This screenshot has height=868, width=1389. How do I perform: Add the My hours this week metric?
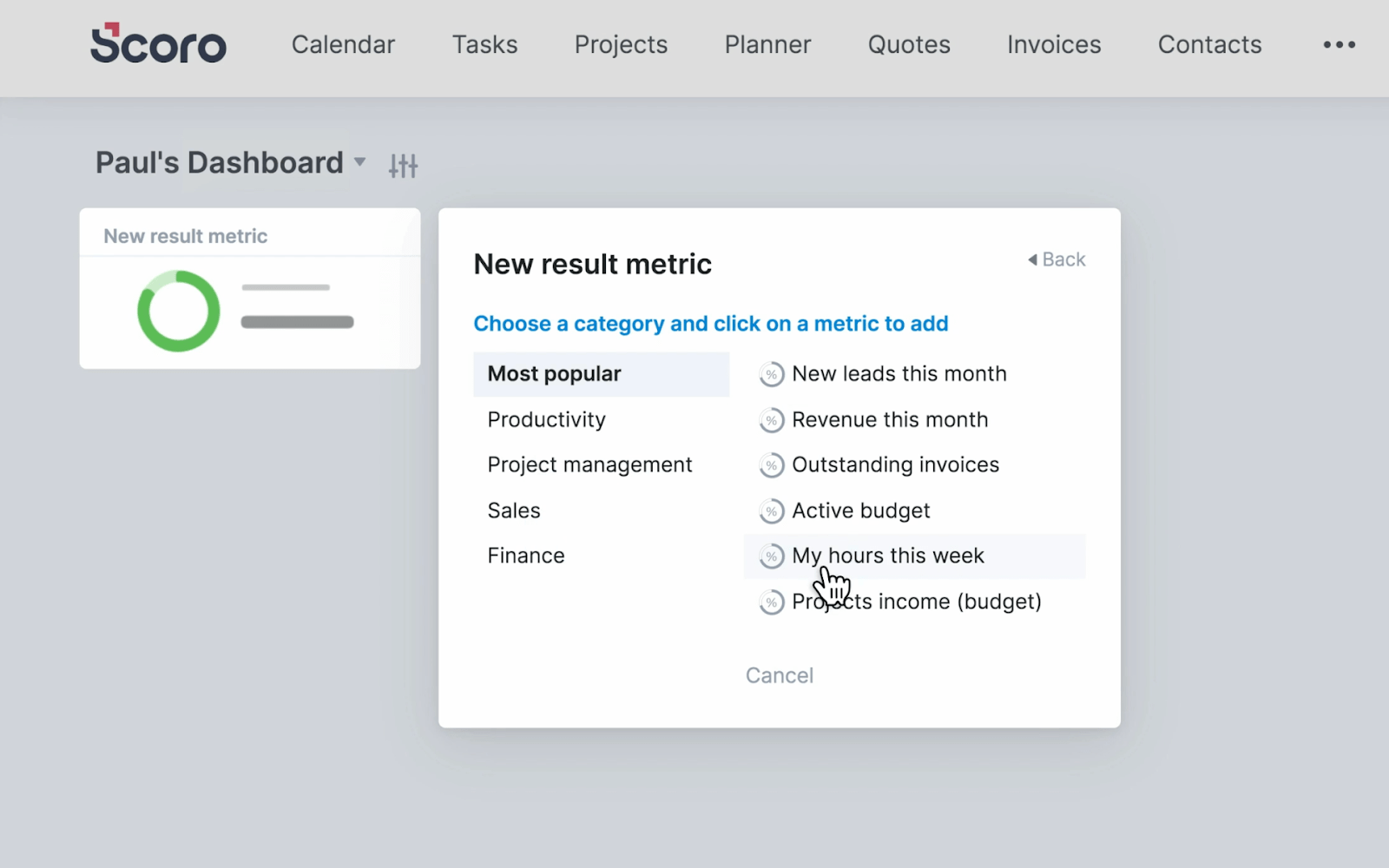914,556
